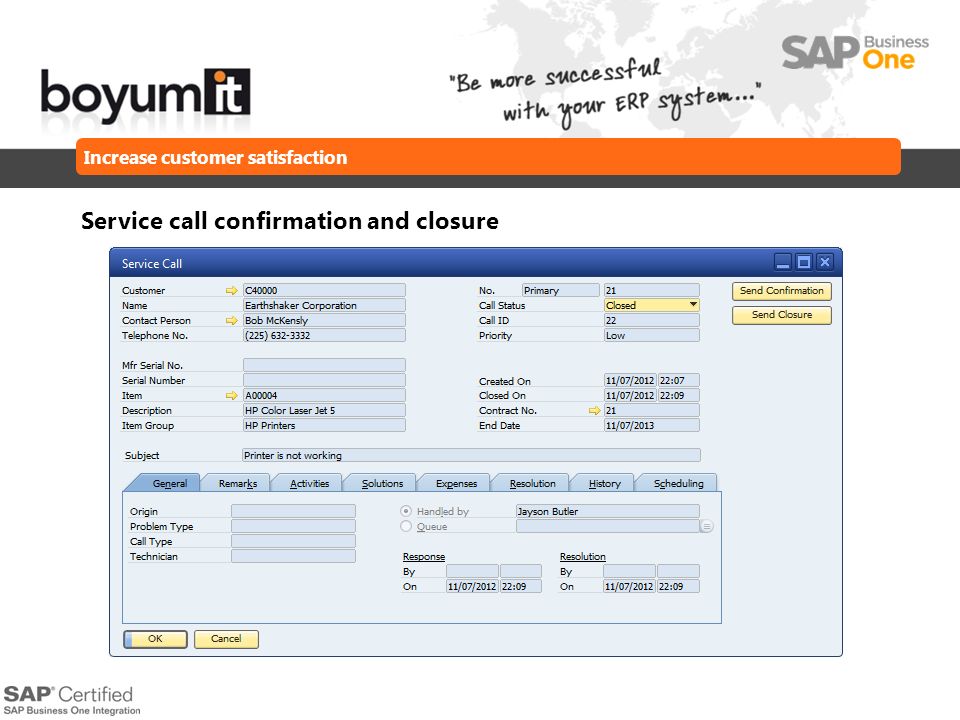Click the empty Technician field

293,556
